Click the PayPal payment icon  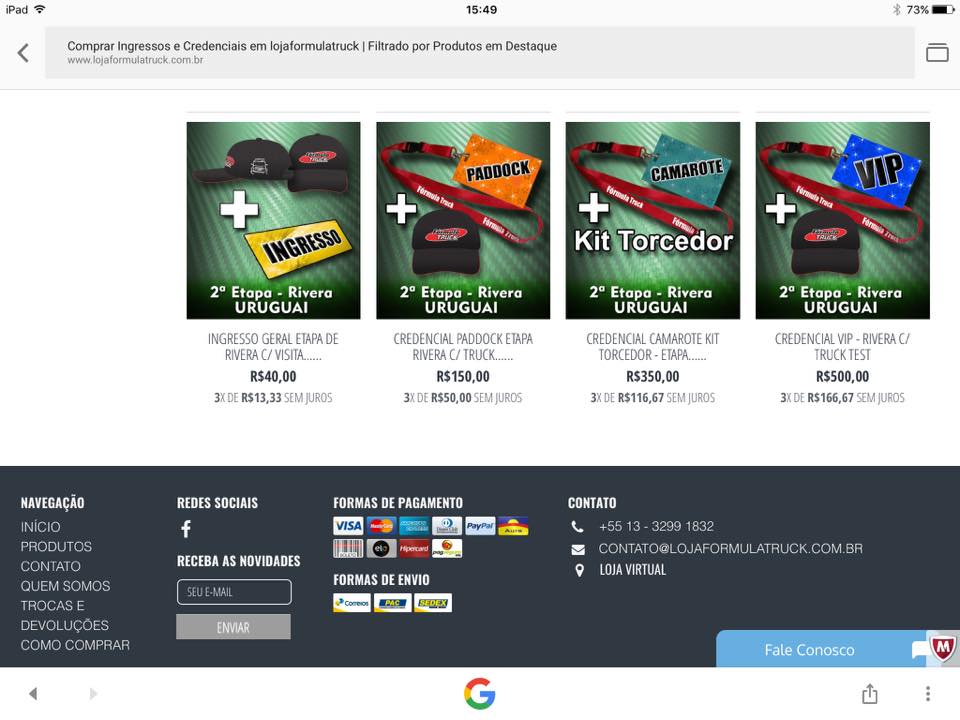pos(480,526)
